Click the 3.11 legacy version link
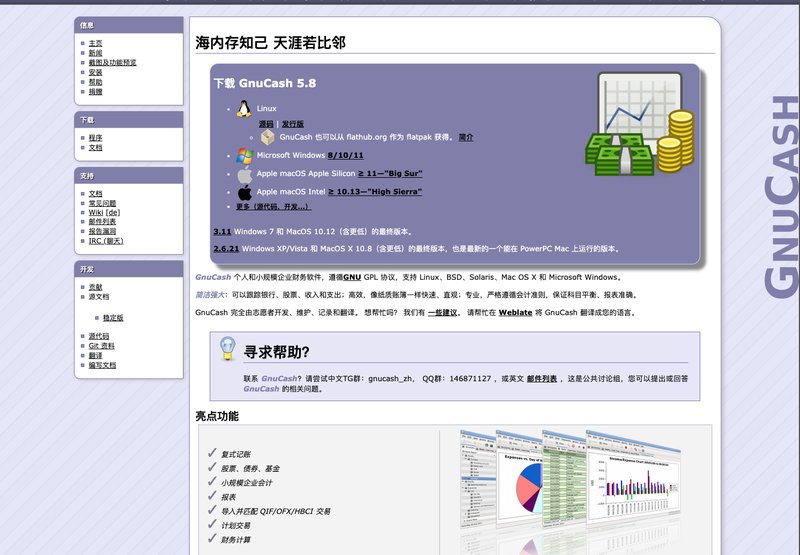The image size is (800, 555). (x=222, y=231)
